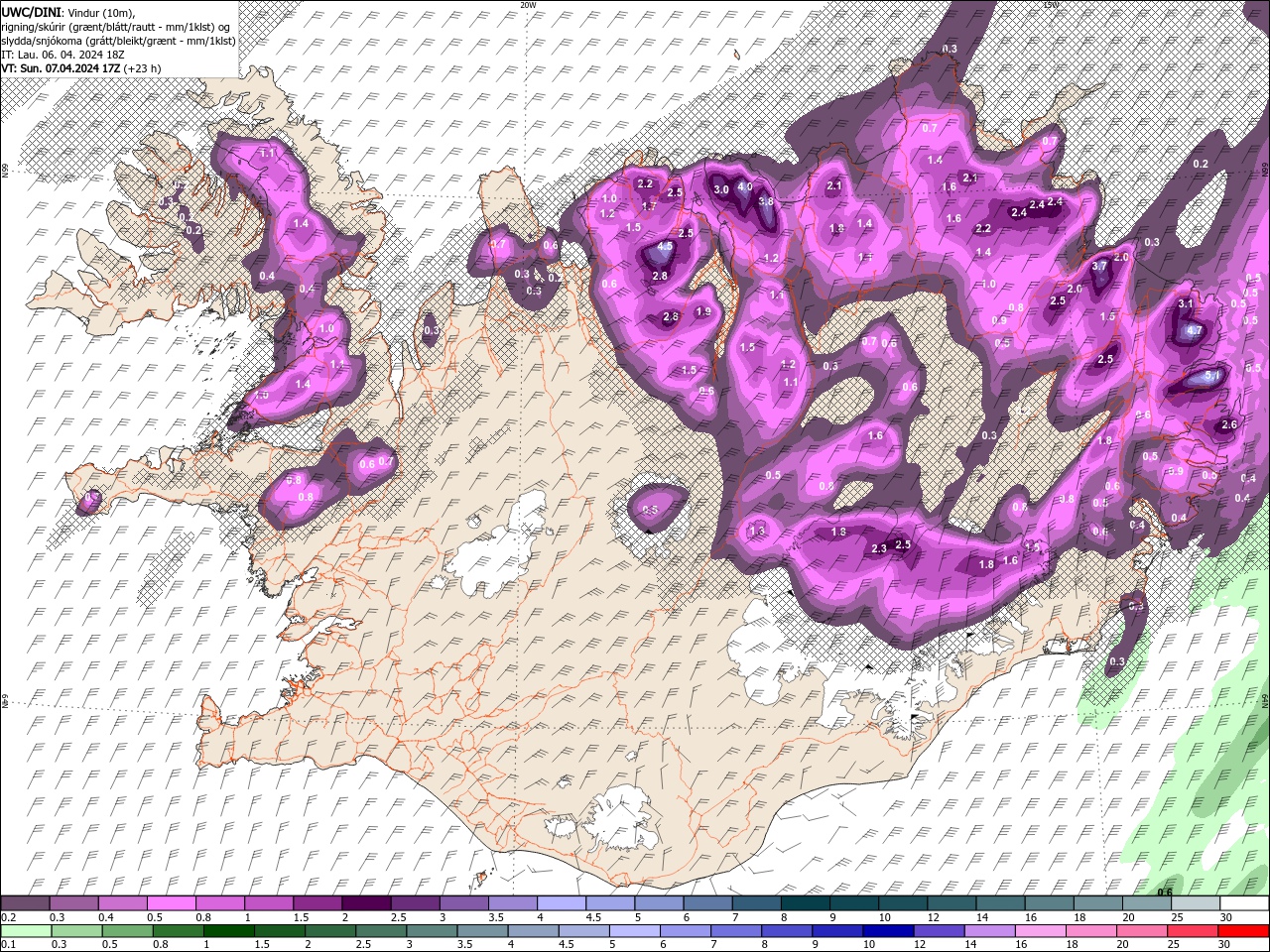Click the pink swatch between 16 and 18, lower row

(1040, 931)
